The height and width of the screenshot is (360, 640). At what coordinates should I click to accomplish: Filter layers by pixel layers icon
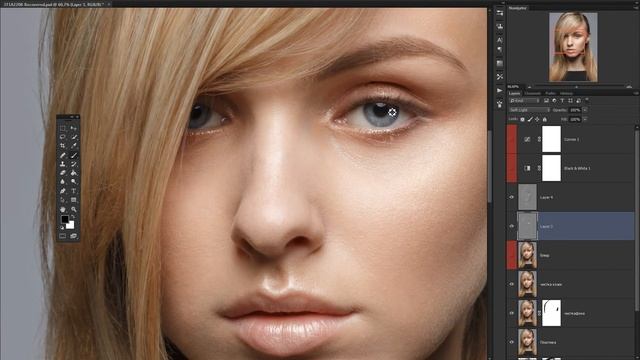click(546, 101)
